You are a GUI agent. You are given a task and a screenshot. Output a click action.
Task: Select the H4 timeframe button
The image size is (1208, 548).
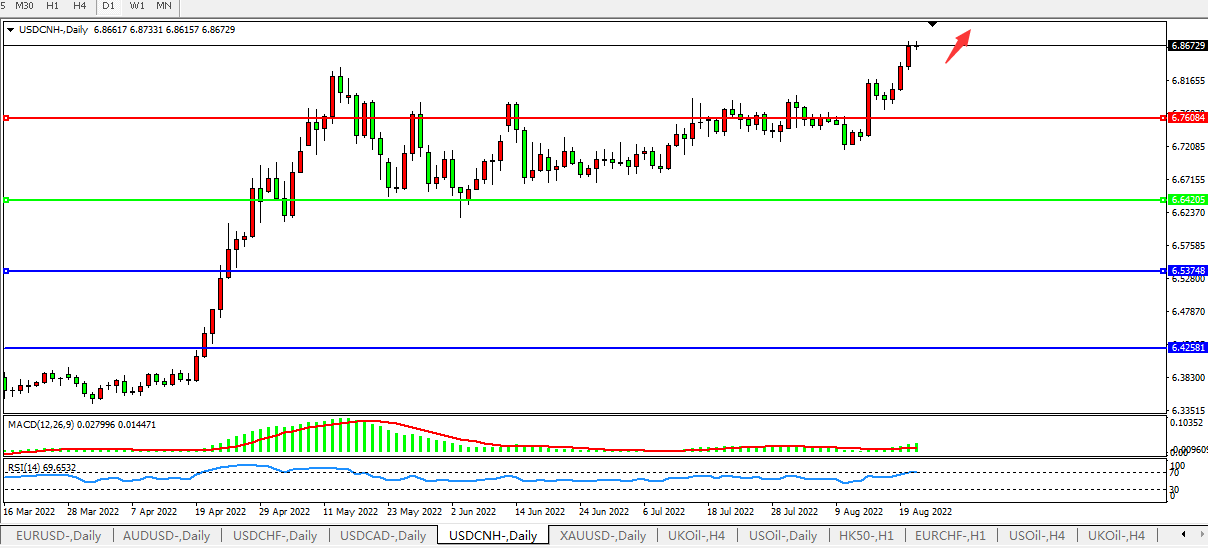point(80,6)
